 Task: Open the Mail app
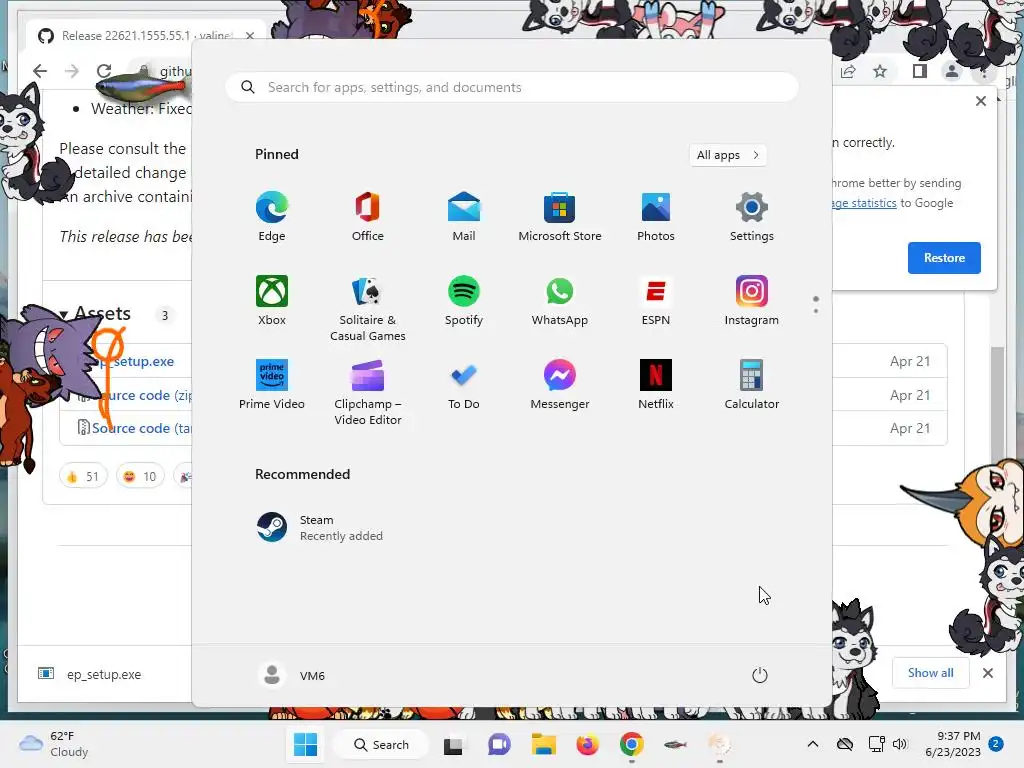pos(464,217)
